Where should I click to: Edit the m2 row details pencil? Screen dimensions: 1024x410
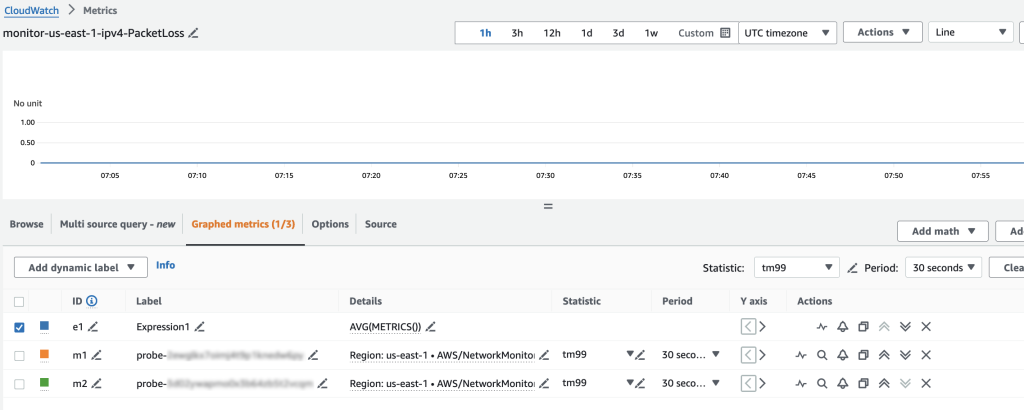pyautogui.click(x=544, y=384)
